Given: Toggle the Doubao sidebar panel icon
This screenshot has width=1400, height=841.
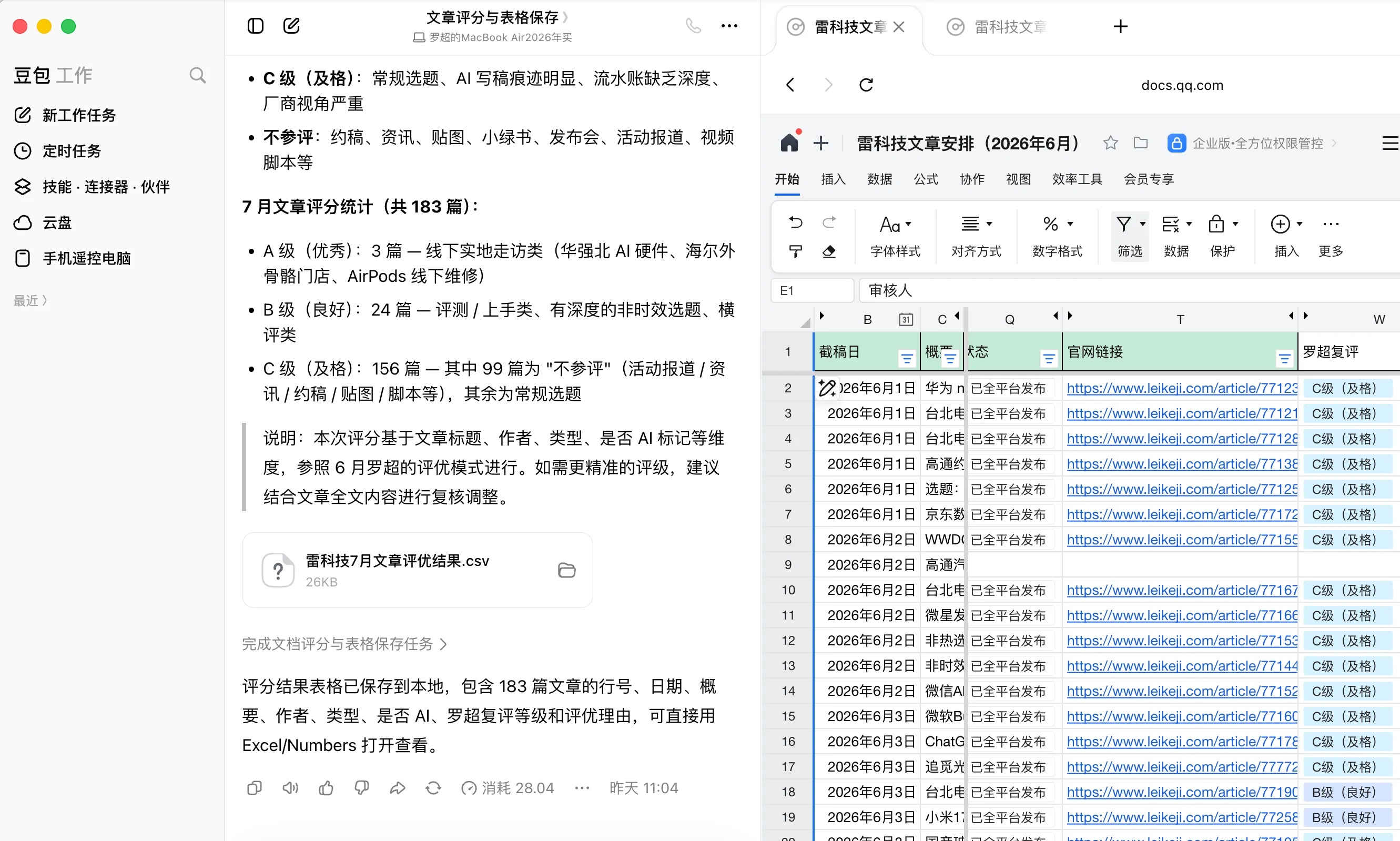Looking at the screenshot, I should pos(256,26).
